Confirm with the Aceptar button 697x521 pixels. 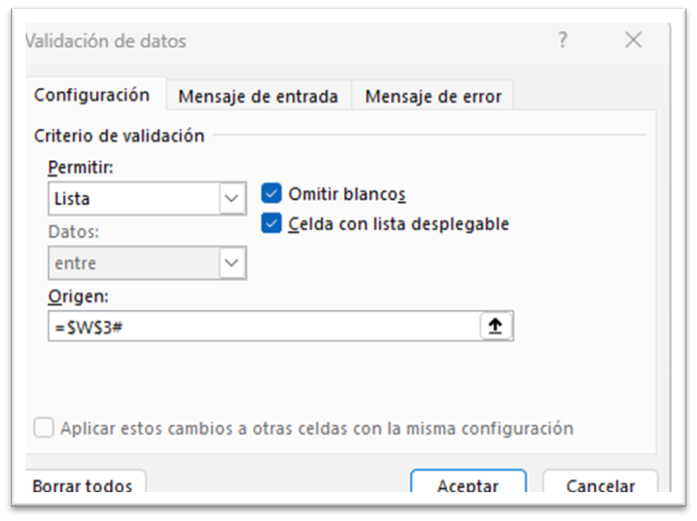467,486
